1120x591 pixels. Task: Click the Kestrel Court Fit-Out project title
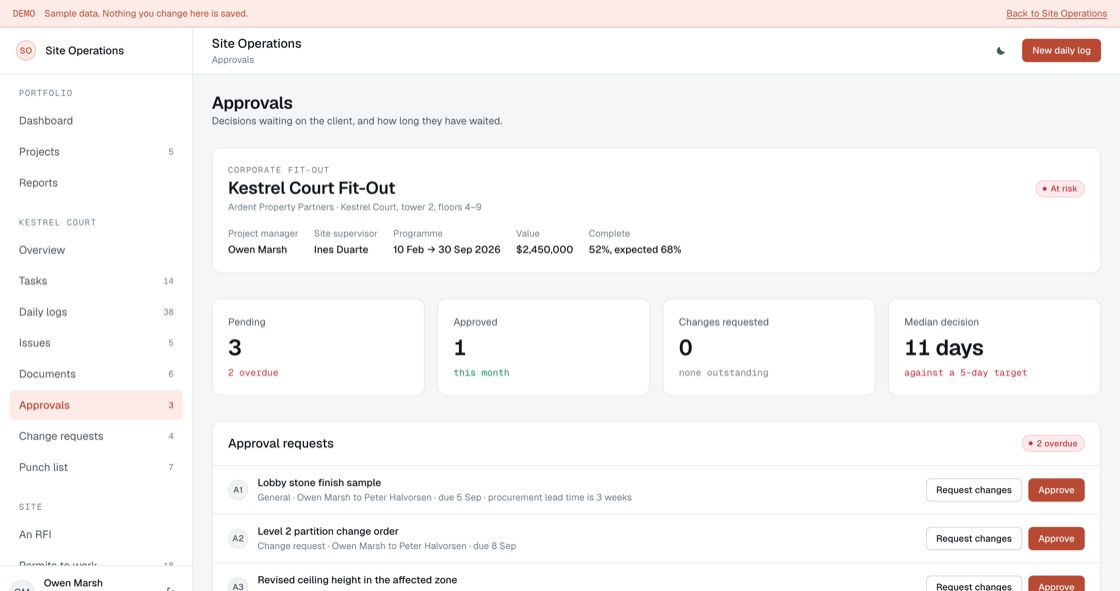tap(311, 188)
